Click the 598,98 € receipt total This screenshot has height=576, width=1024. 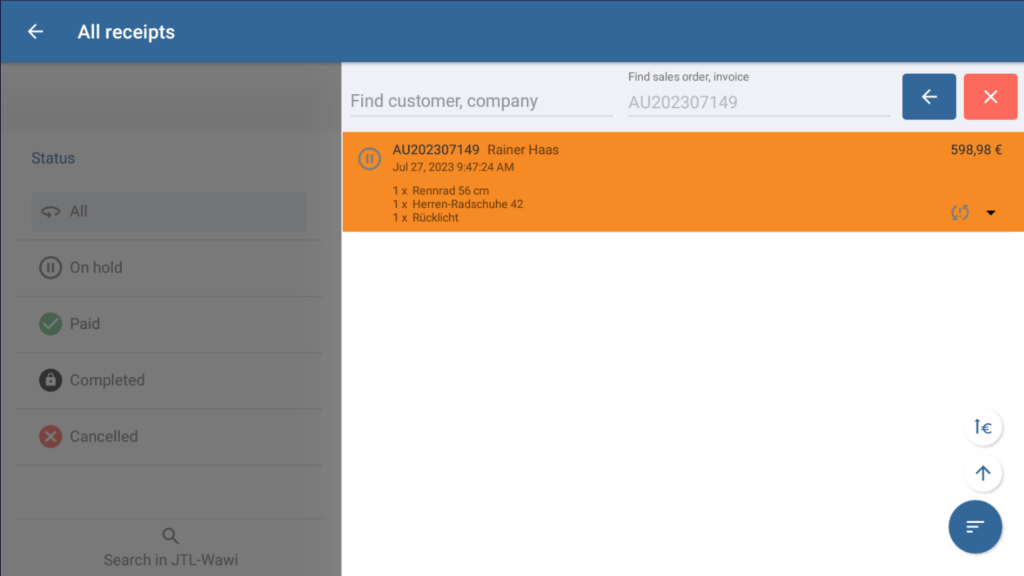point(975,150)
